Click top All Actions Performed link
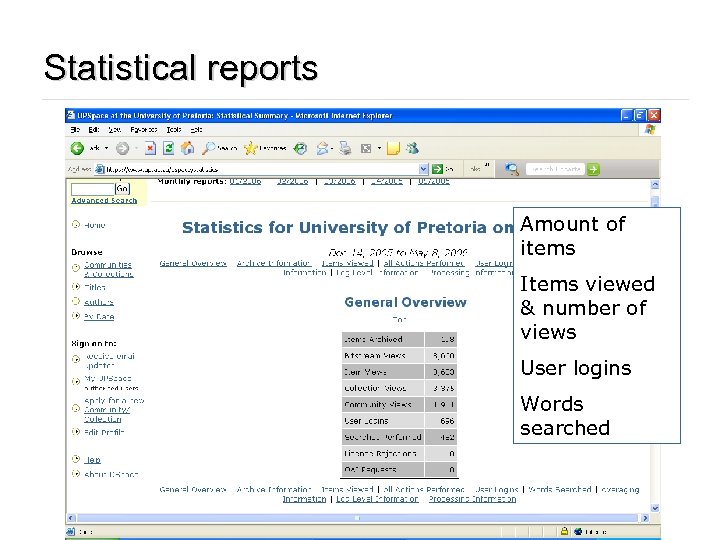This screenshot has height=540, width=720. click(x=424, y=264)
